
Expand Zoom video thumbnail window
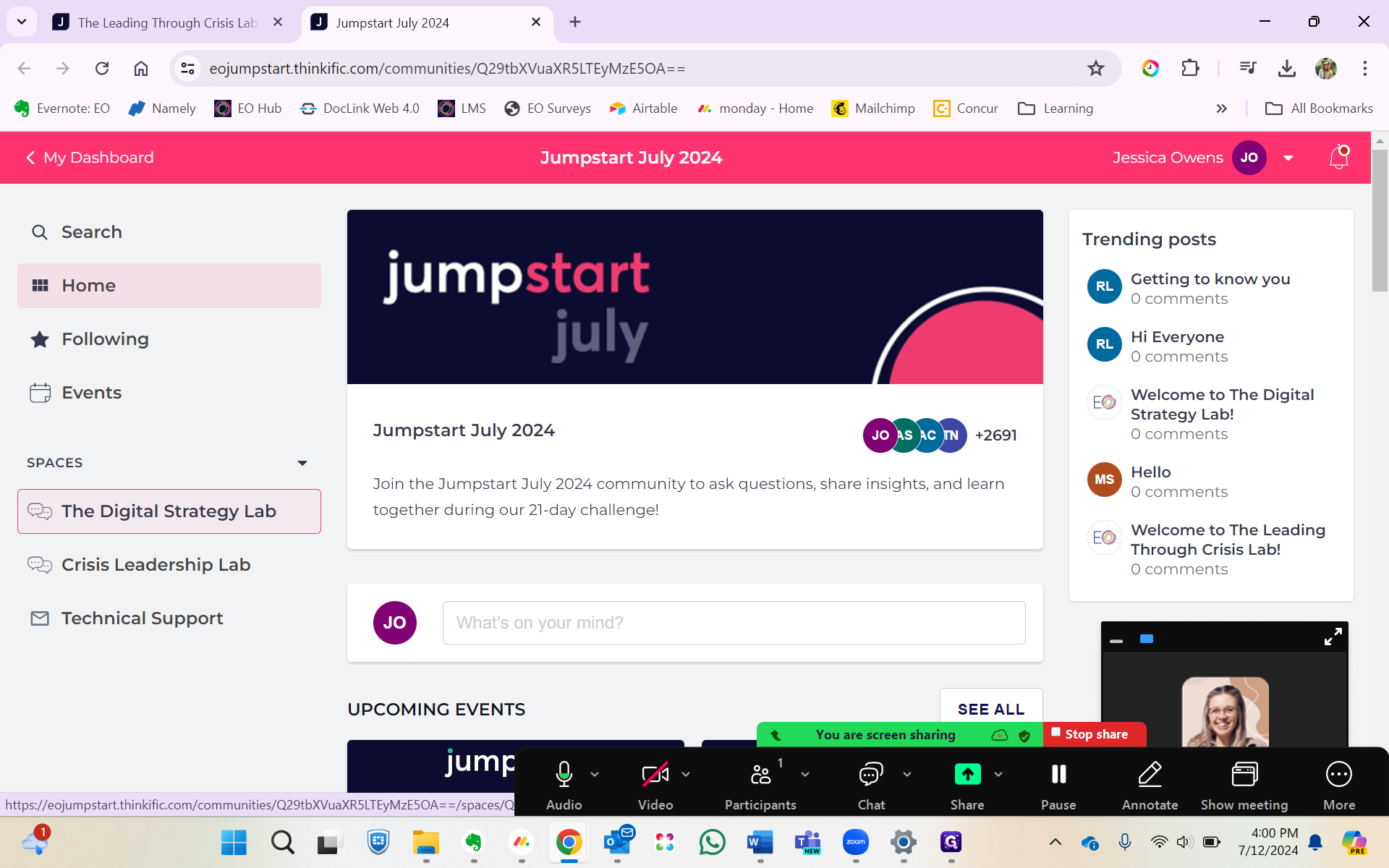pyautogui.click(x=1333, y=637)
